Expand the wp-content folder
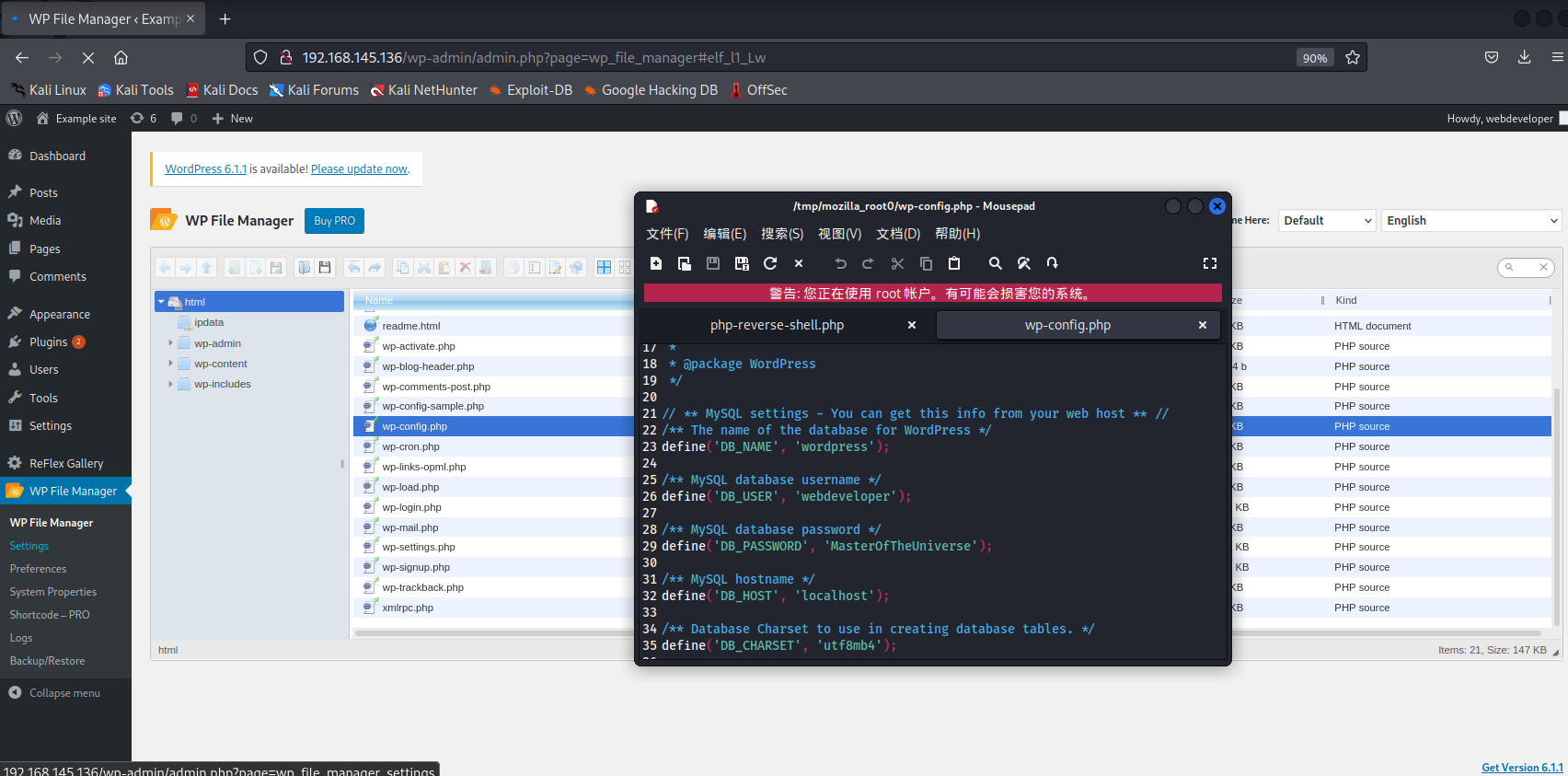 click(170, 364)
